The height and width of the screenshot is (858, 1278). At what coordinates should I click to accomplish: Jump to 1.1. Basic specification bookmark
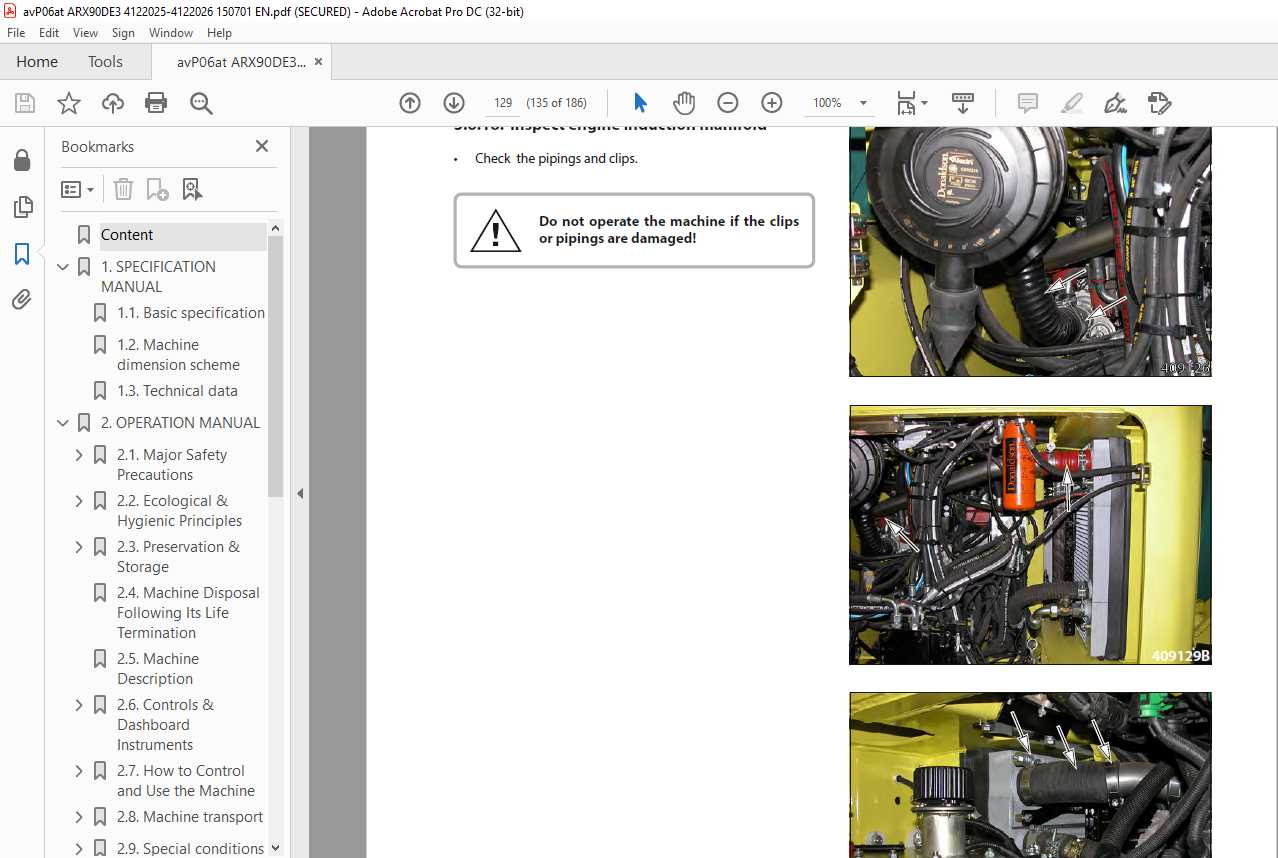point(191,313)
